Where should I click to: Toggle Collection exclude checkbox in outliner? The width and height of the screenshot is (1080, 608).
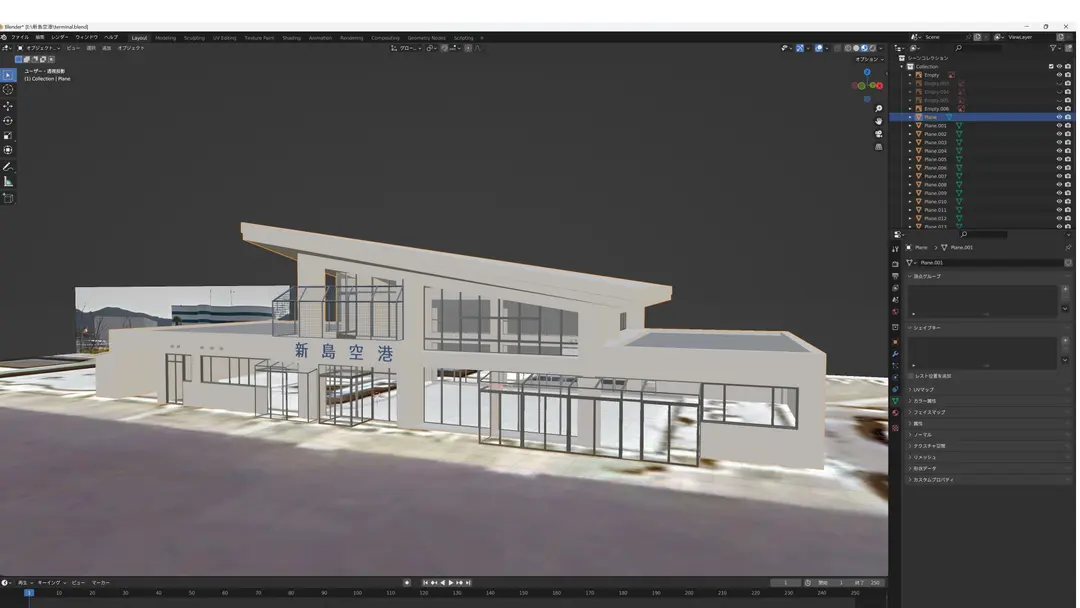(x=1051, y=67)
